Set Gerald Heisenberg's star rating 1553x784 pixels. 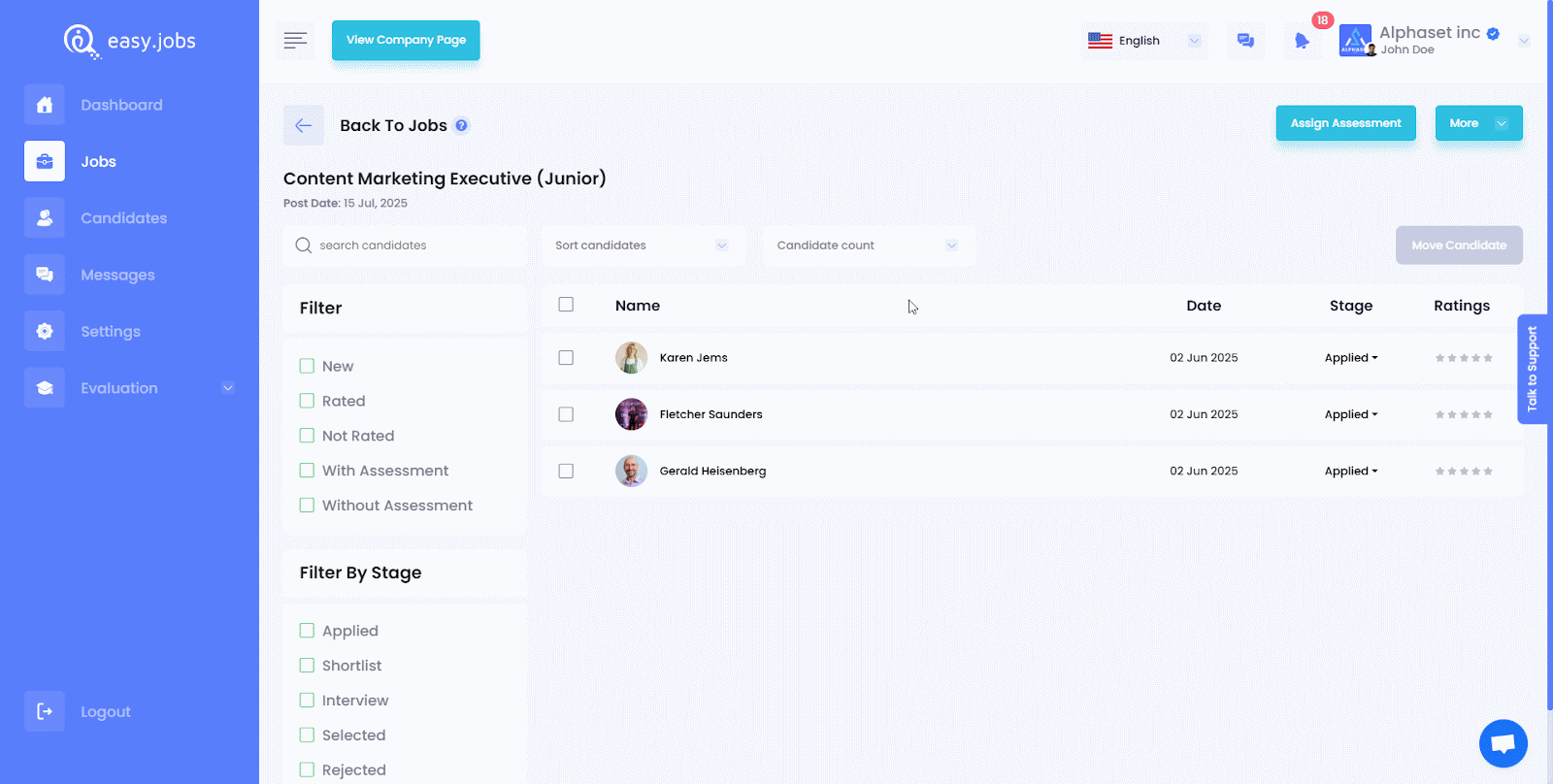click(x=1464, y=472)
